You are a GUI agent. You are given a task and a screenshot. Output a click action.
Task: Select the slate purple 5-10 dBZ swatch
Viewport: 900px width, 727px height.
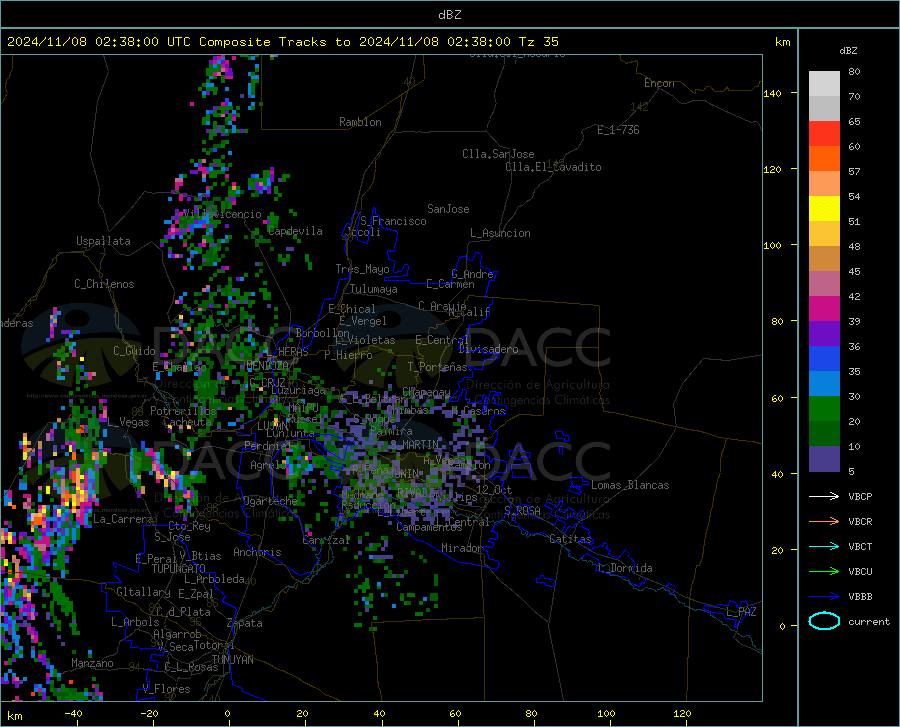(x=824, y=458)
